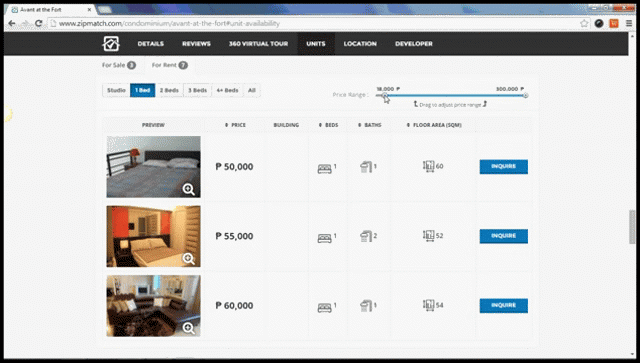Sort units by Baths column

pos(370,125)
